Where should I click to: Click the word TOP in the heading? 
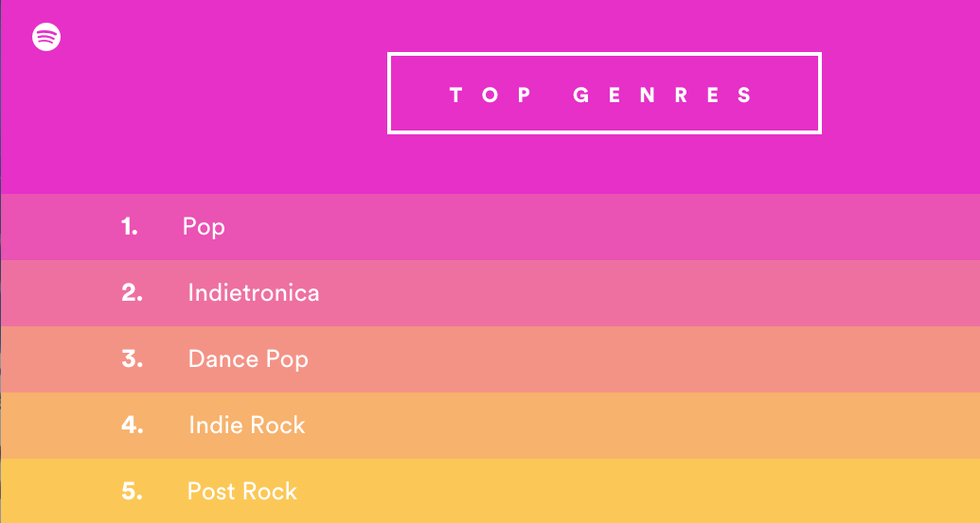click(490, 96)
